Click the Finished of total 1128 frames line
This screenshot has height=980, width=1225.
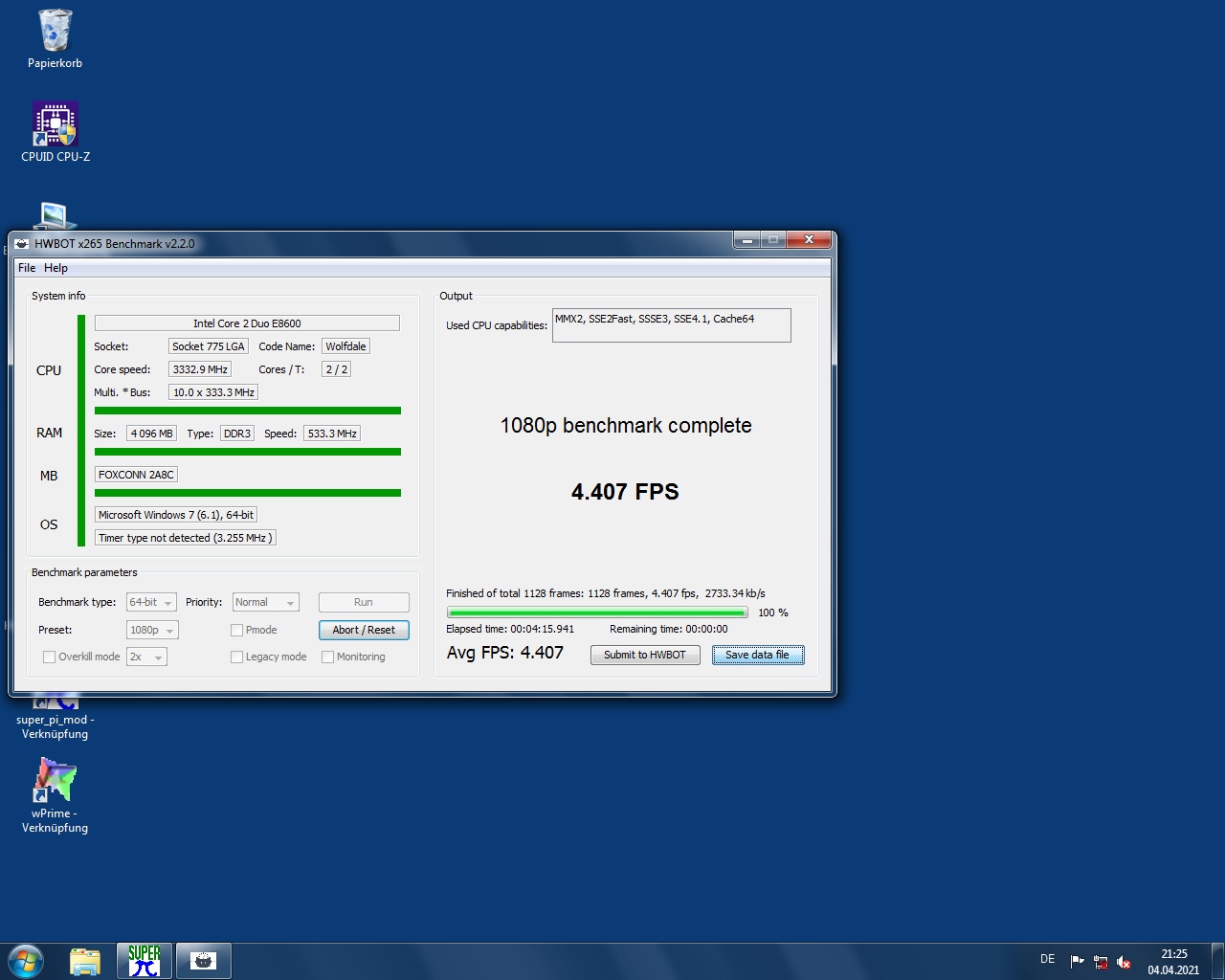coord(606,593)
